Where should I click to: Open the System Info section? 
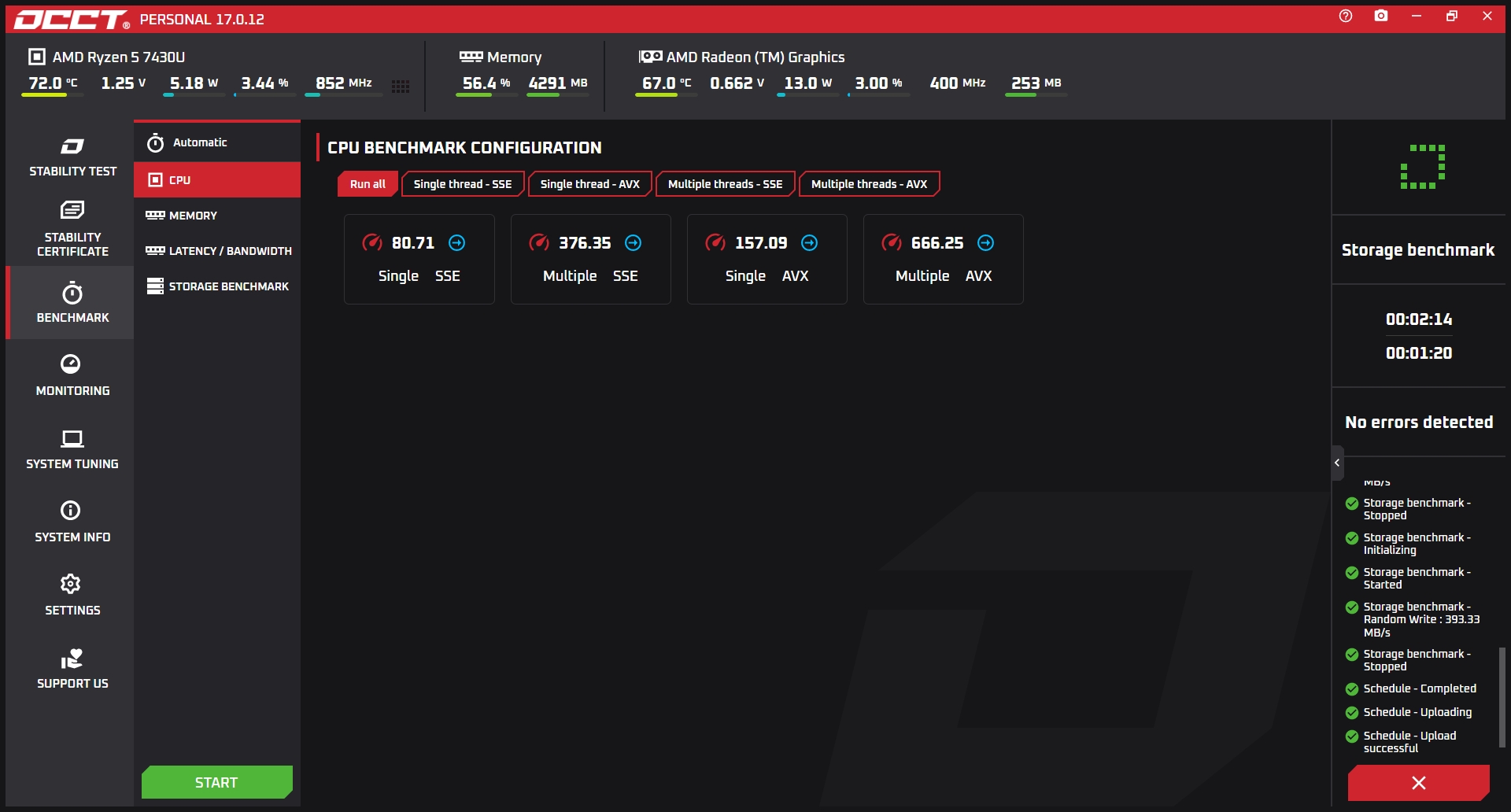pos(72,522)
